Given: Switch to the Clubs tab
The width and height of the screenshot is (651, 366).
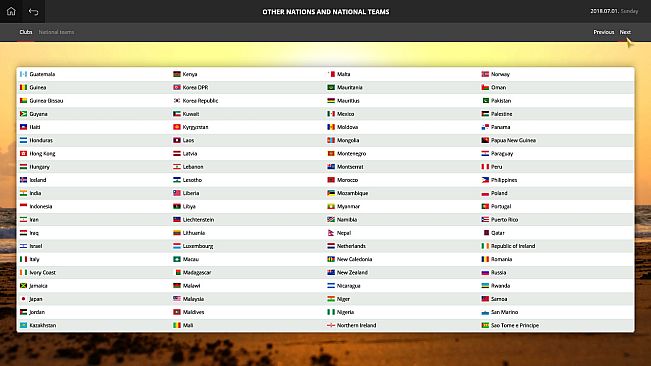Looking at the screenshot, I should pos(26,32).
